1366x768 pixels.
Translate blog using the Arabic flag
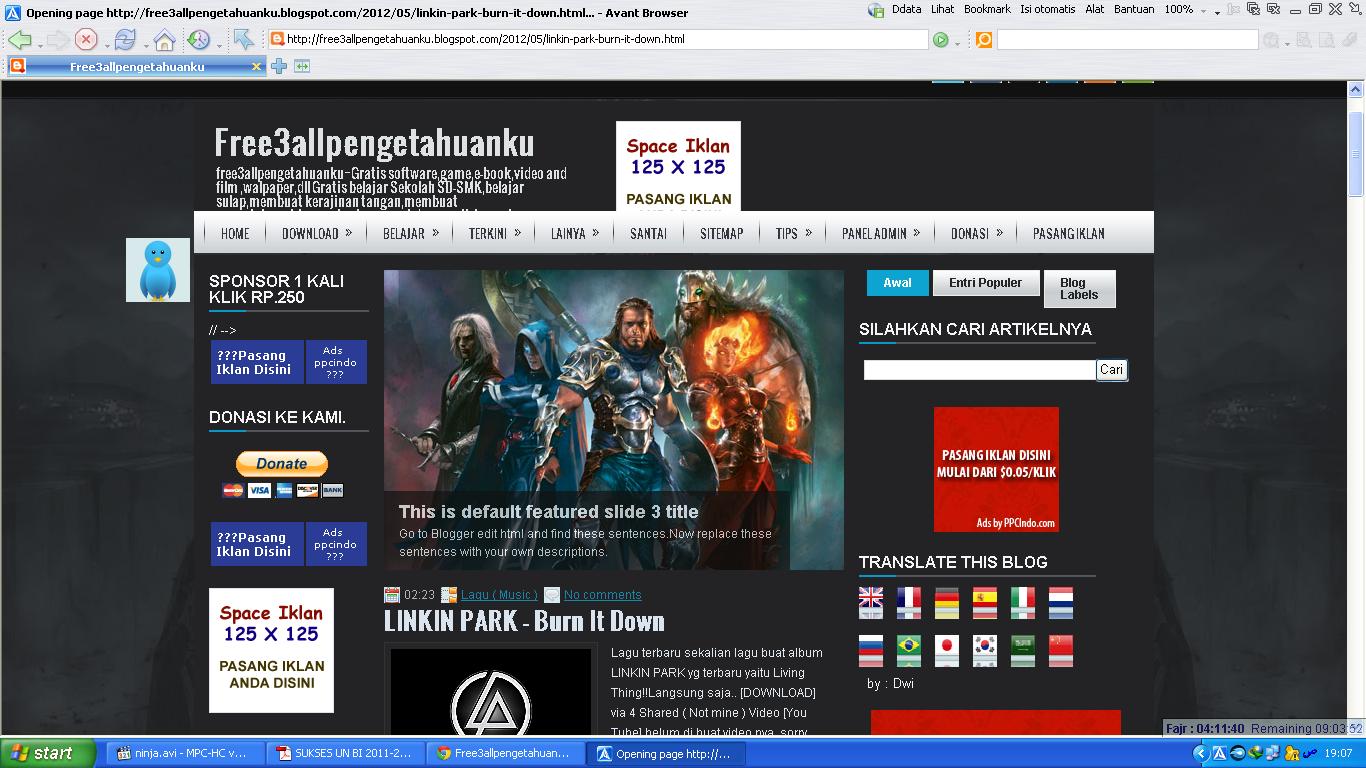tap(1023, 651)
